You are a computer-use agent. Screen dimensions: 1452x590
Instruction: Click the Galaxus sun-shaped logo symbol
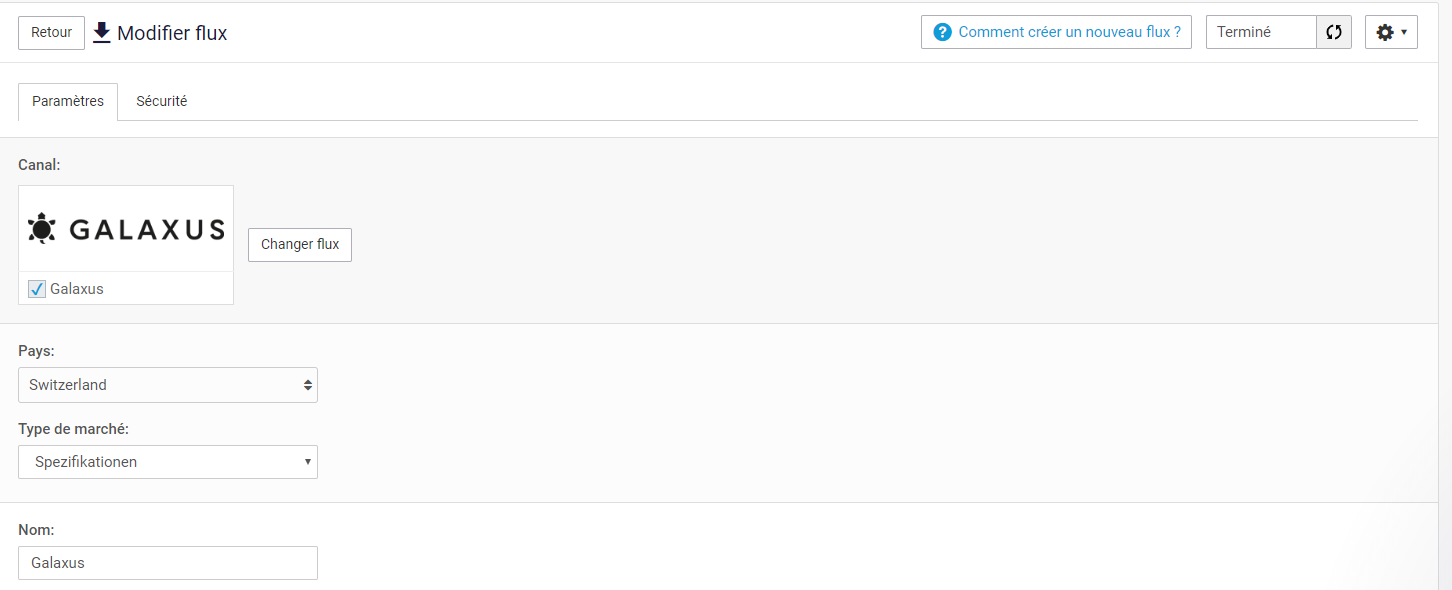click(x=41, y=229)
